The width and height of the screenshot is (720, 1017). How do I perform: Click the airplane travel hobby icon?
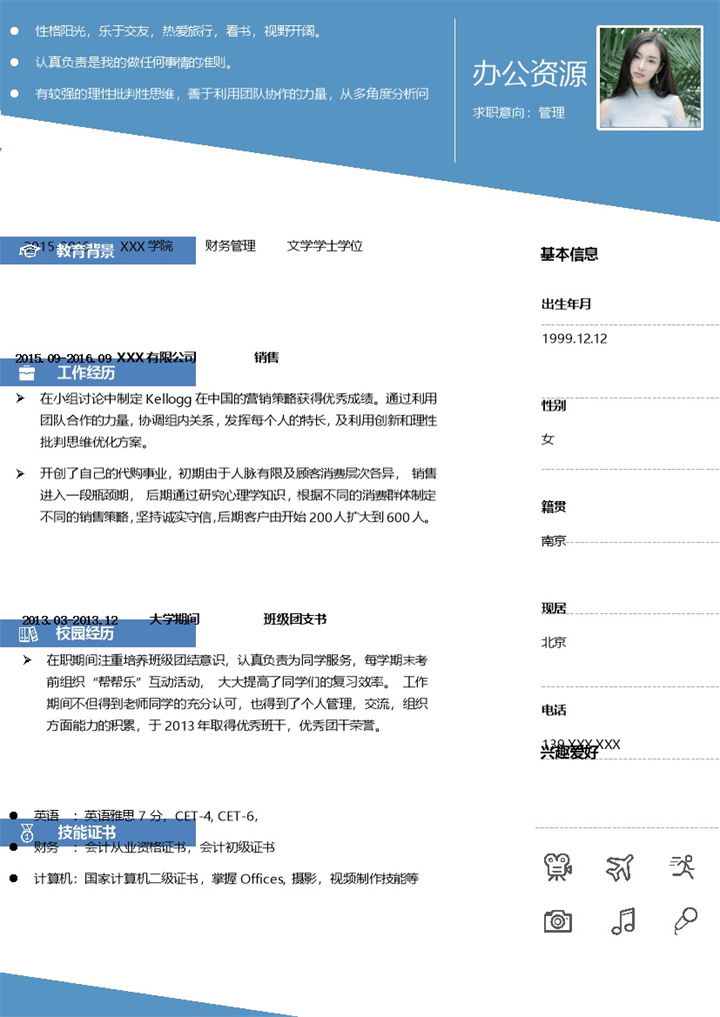[x=619, y=867]
